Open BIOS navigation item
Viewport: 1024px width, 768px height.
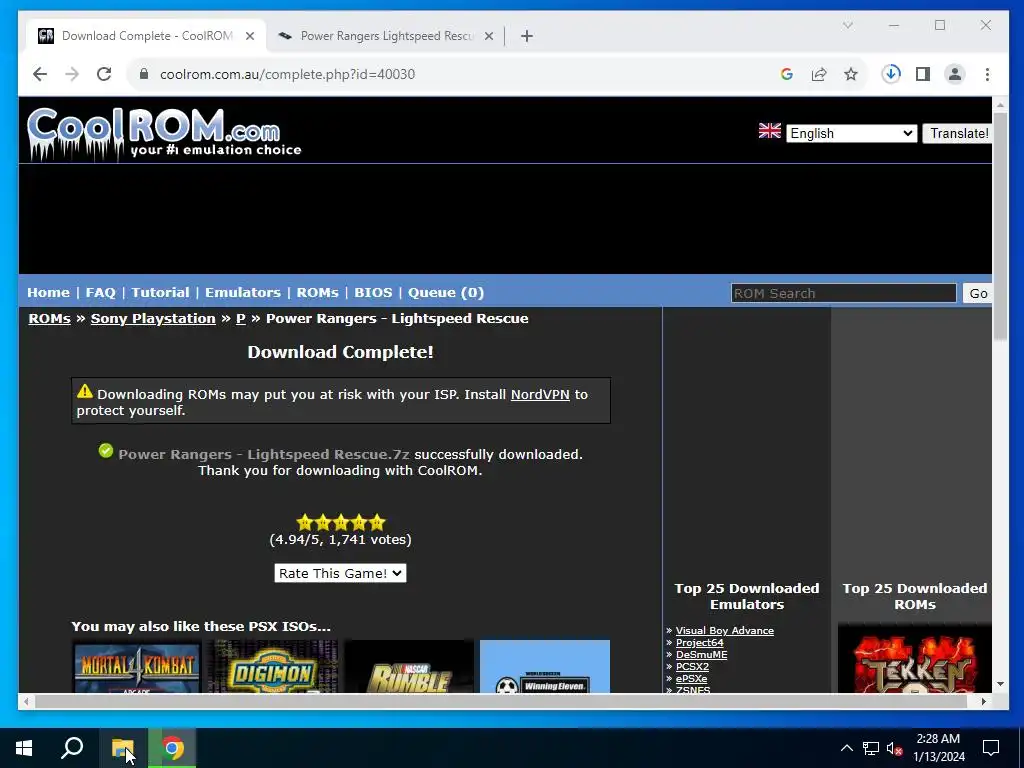pos(374,293)
